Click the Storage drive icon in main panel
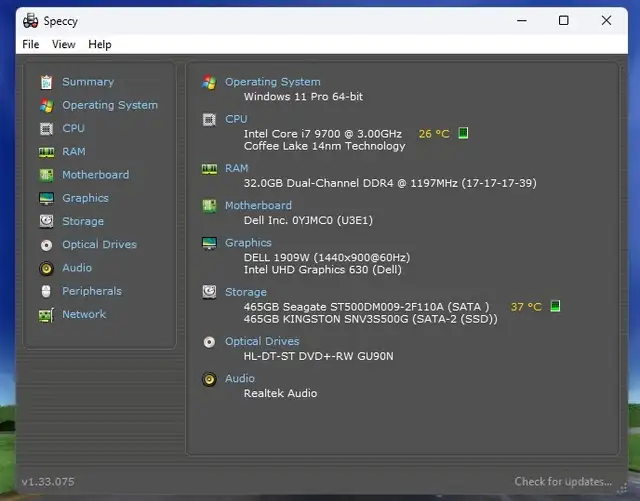Viewport: 640px width, 501px height. point(209,292)
